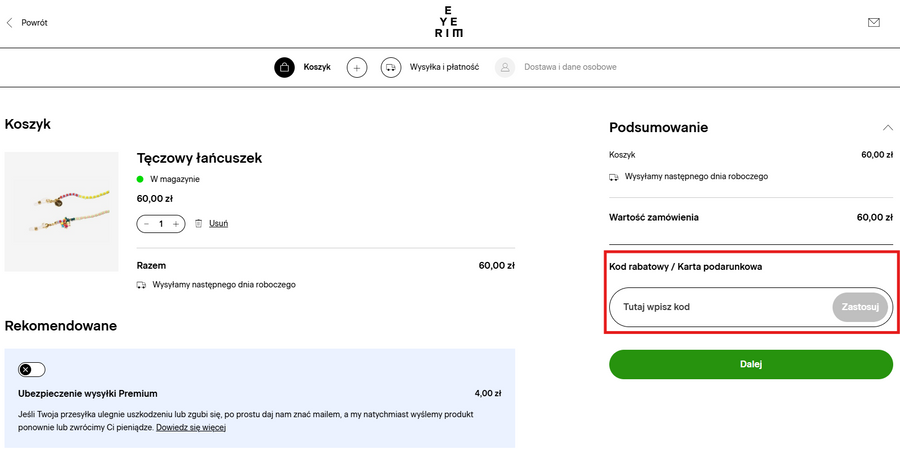The height and width of the screenshot is (449, 900).
Task: Click the Koszyk shopping bag icon
Action: point(285,68)
